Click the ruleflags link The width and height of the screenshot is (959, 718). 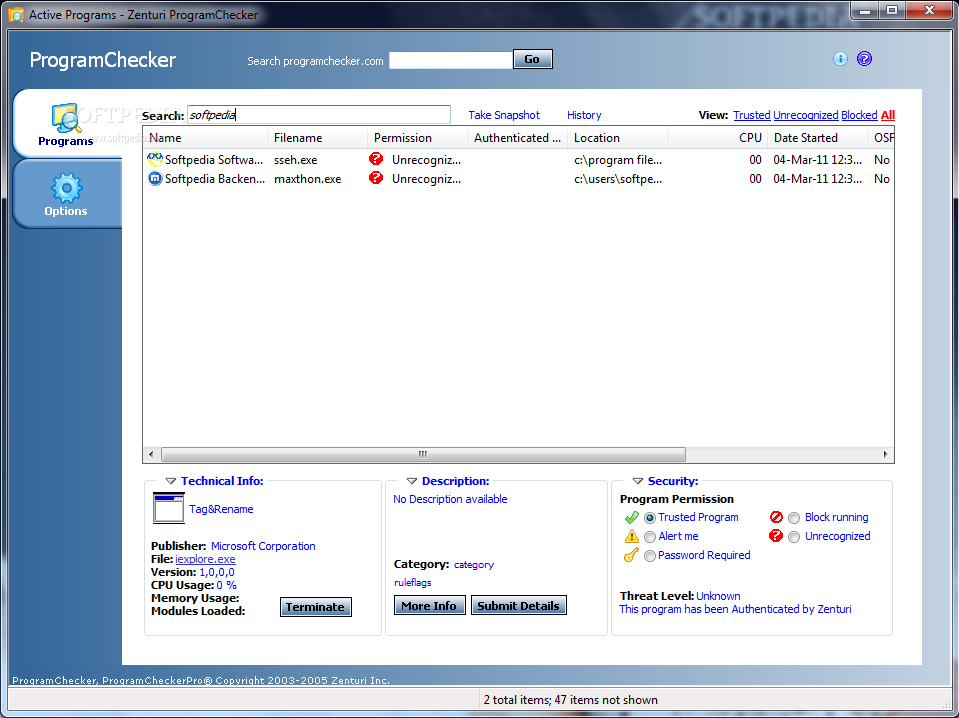coord(413,583)
